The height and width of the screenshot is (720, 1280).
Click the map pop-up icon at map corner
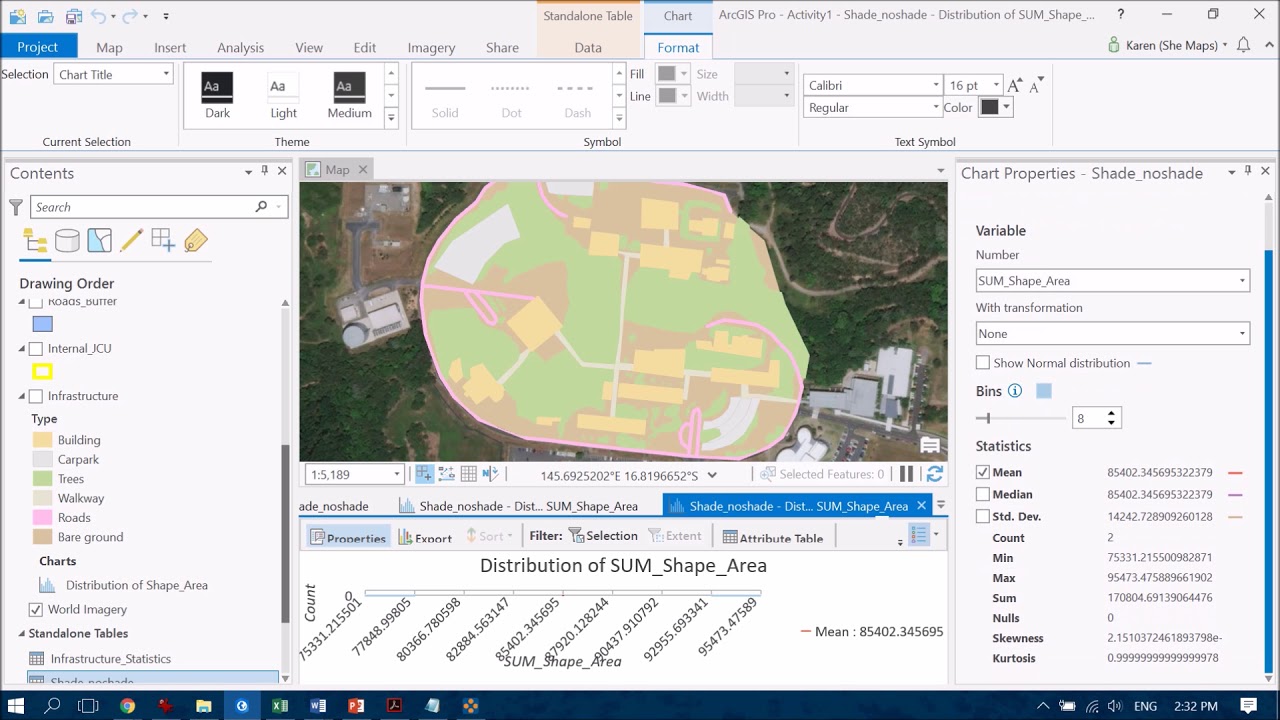click(x=930, y=446)
